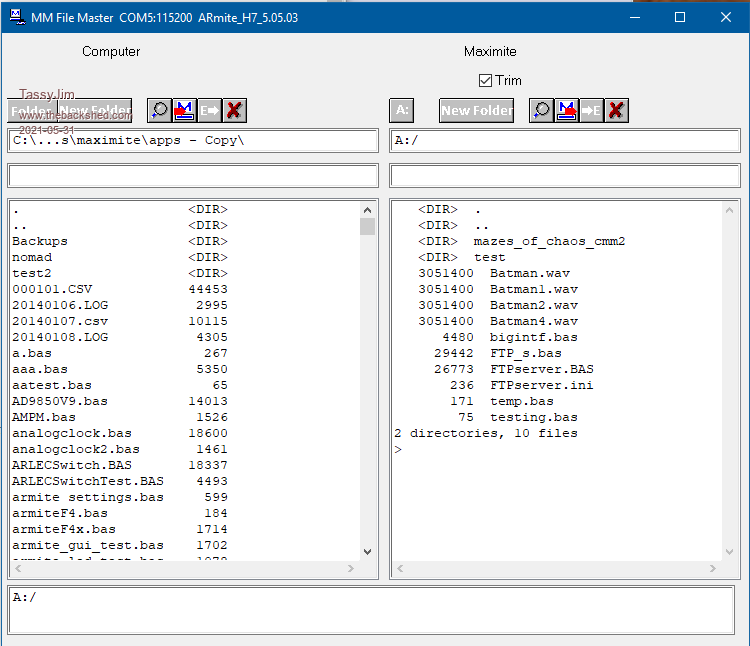Screen dimensions: 750x646
Task: Click down arrow of Computer list scrollbar
Action: click(x=367, y=551)
